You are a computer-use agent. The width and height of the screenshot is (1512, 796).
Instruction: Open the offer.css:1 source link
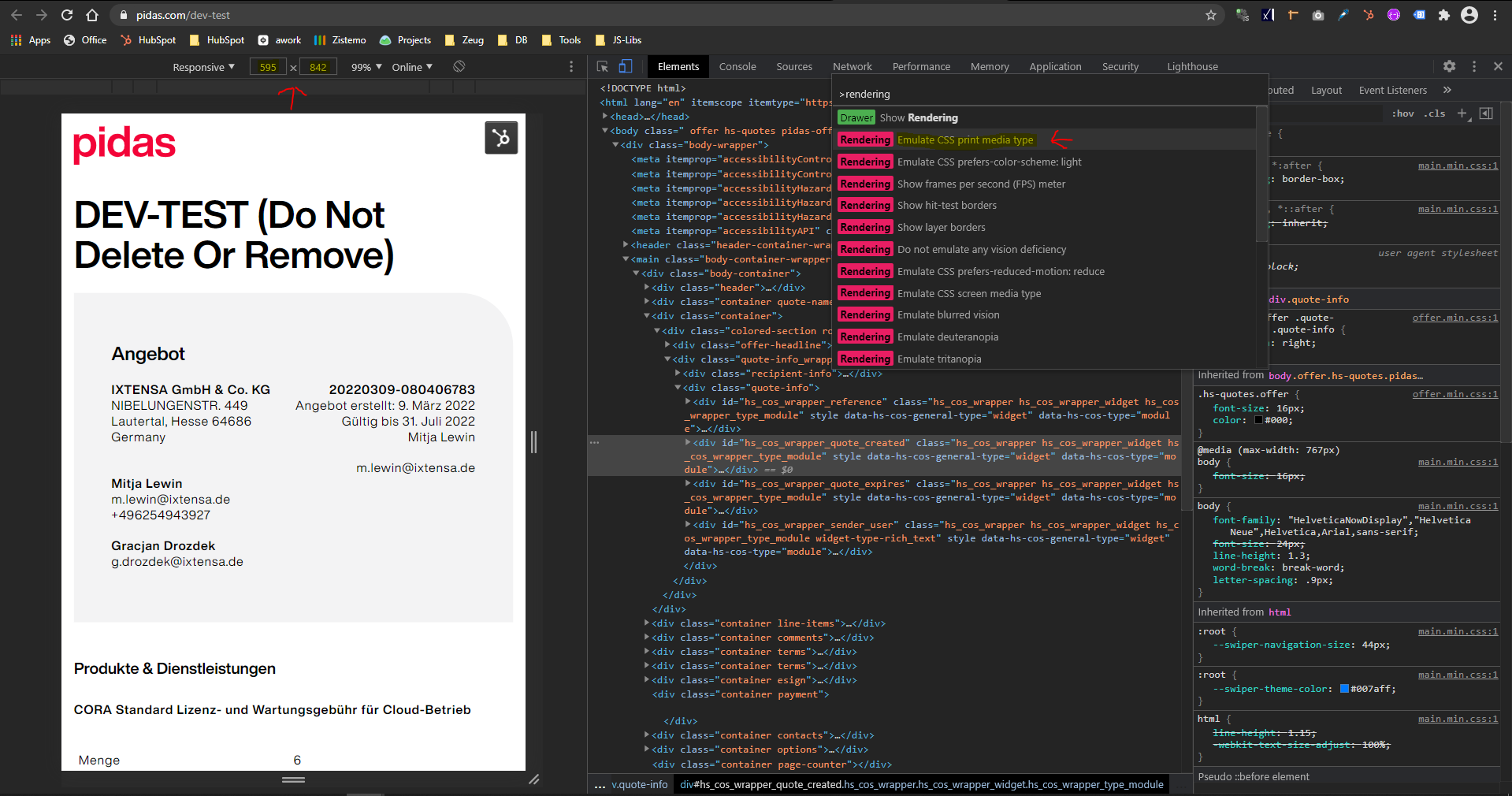1454,318
